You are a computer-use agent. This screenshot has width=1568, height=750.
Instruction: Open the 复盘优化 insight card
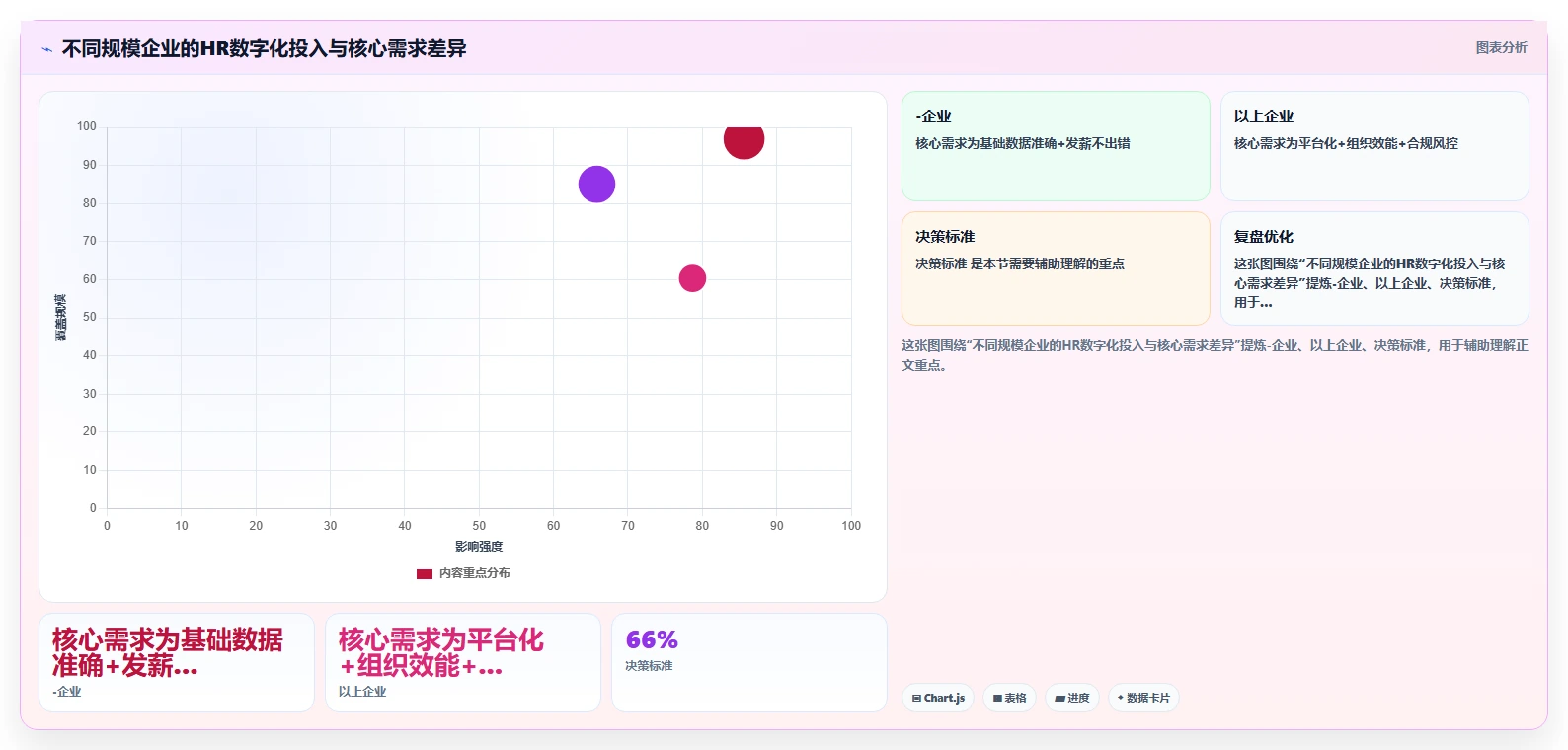click(1374, 268)
